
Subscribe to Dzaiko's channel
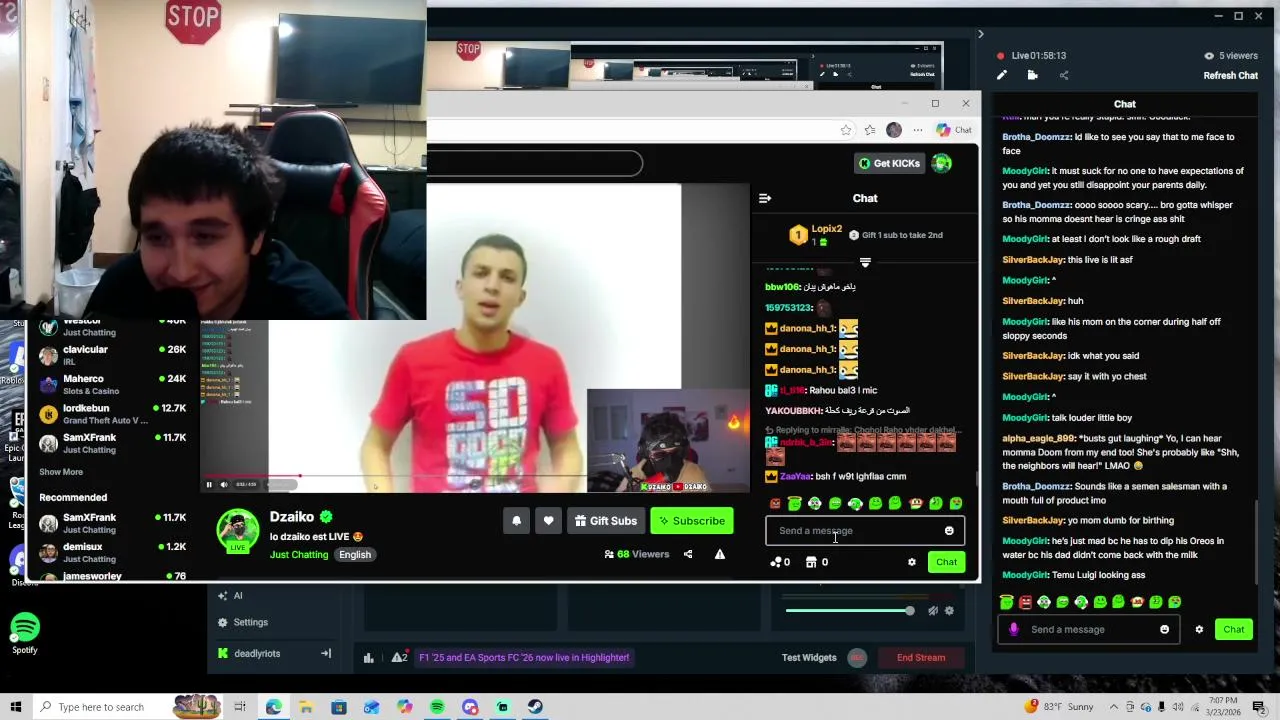pos(691,521)
